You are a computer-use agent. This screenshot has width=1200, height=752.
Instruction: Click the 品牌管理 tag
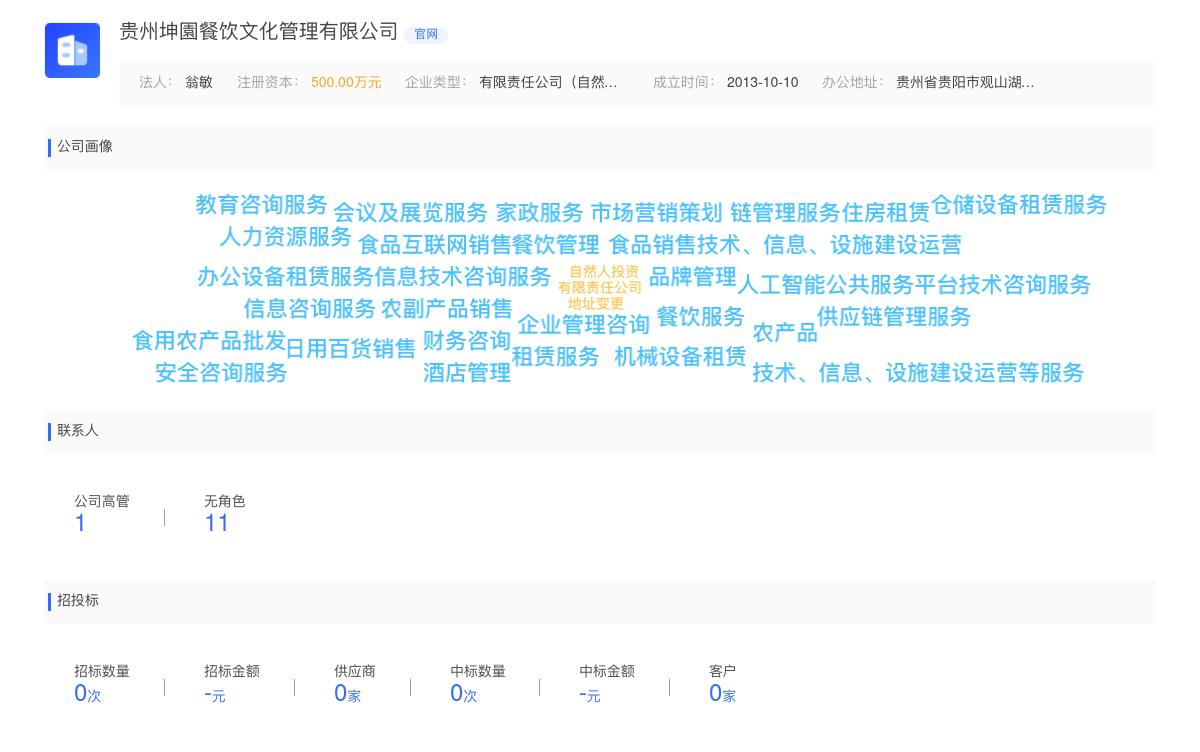click(x=693, y=277)
